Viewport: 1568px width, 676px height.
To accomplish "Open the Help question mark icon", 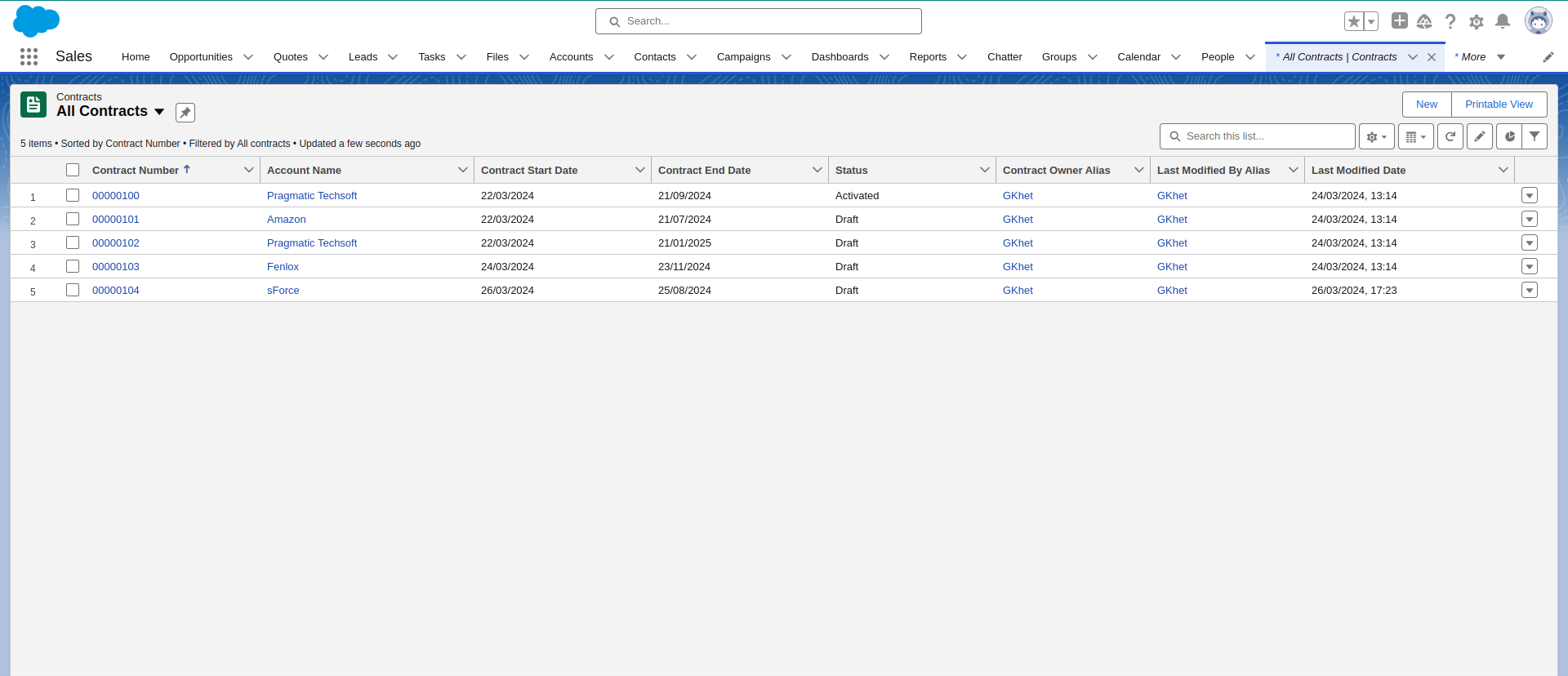I will (1450, 21).
